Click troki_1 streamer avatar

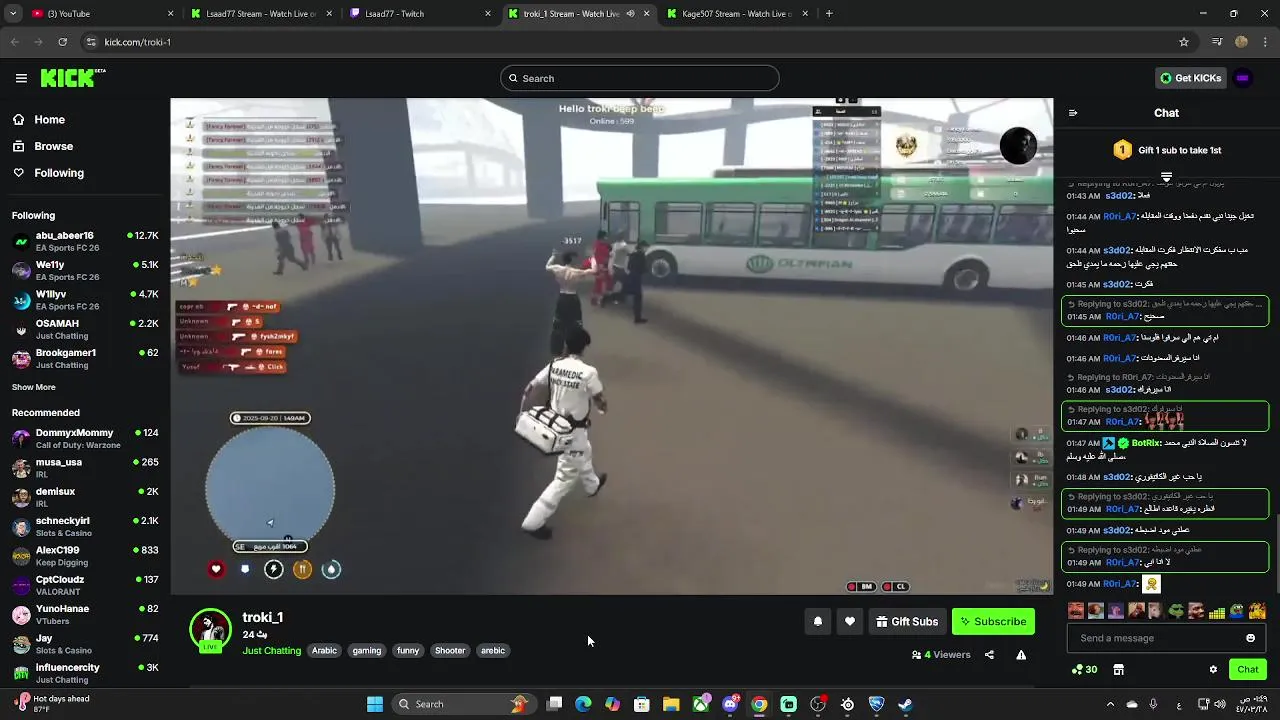coord(210,629)
